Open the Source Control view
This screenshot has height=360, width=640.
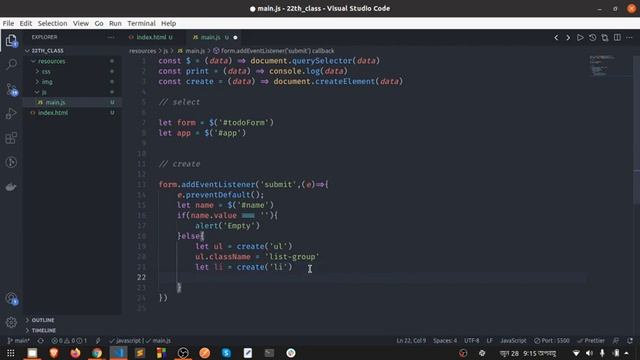click(11, 89)
